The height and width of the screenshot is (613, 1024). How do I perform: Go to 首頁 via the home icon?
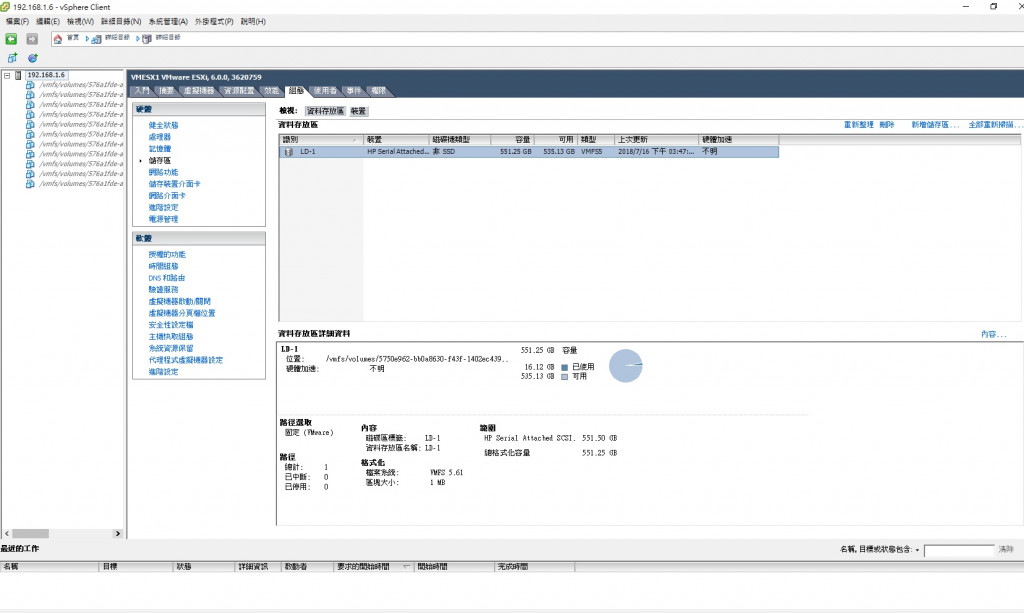point(57,39)
